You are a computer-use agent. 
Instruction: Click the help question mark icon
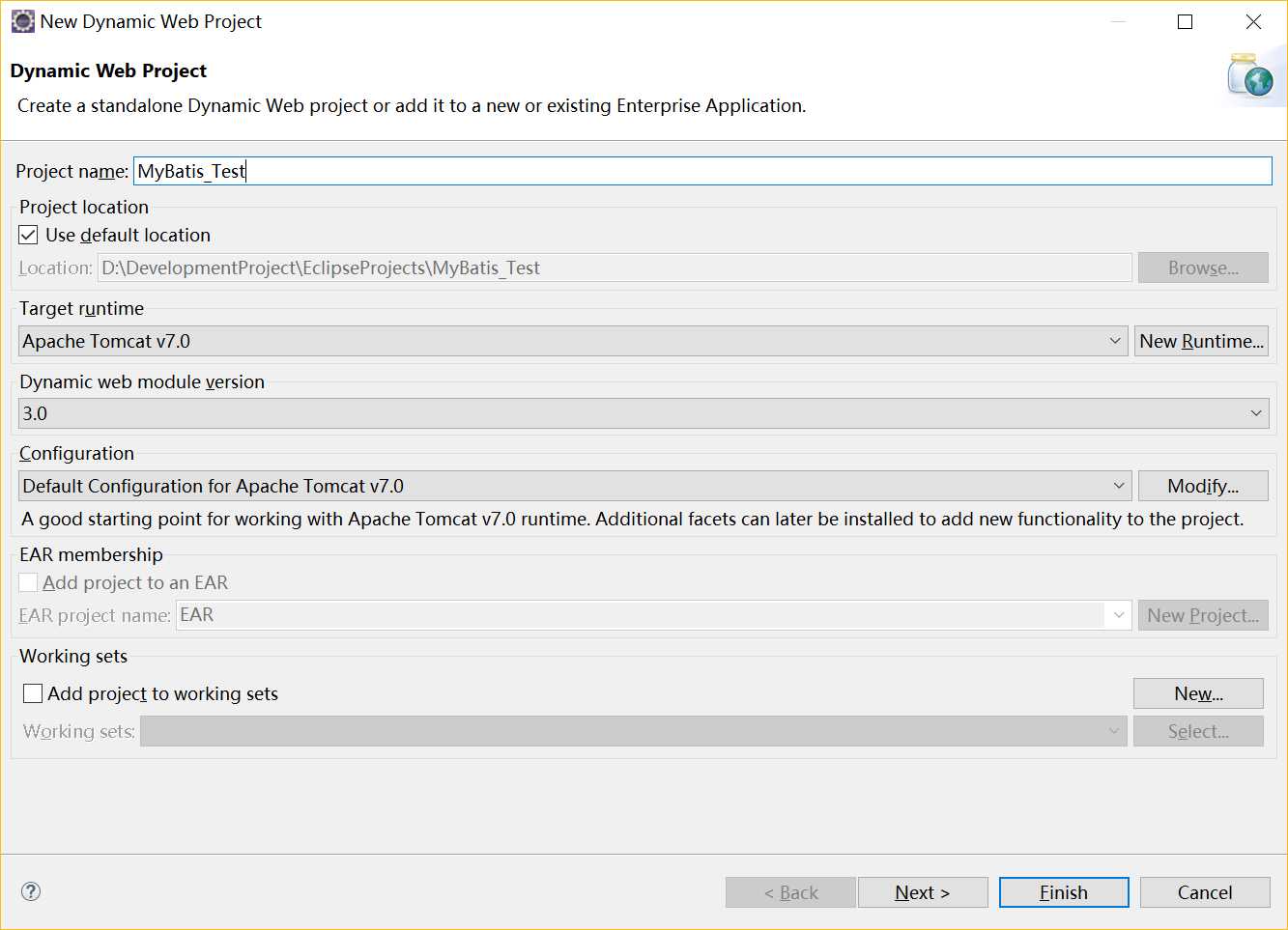click(x=31, y=891)
